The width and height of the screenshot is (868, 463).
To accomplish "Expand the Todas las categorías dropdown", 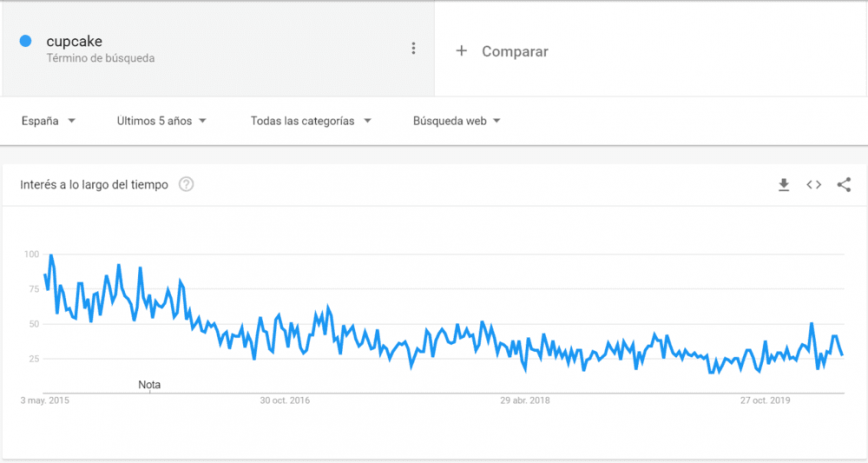I will (x=311, y=121).
